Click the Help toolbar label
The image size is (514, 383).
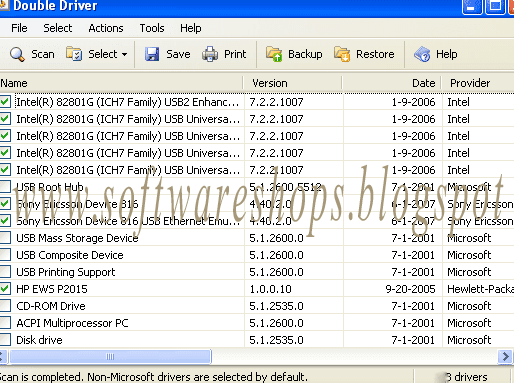[x=446, y=54]
